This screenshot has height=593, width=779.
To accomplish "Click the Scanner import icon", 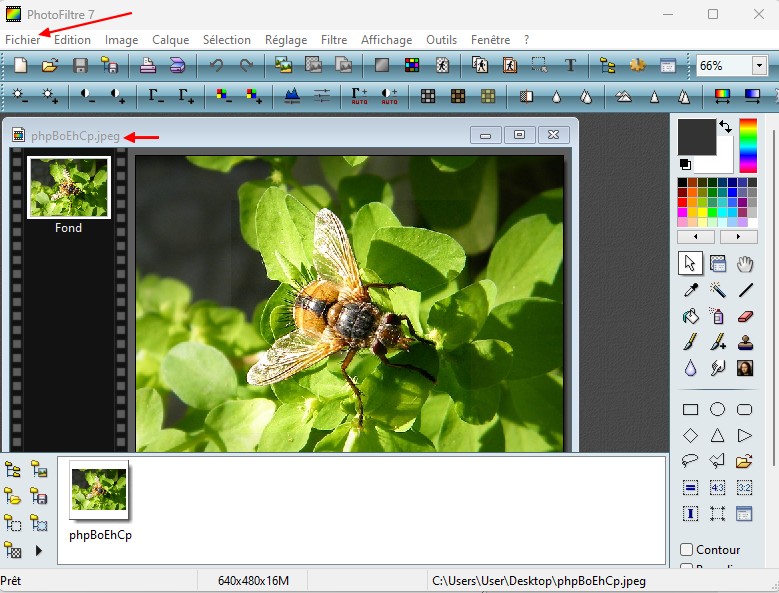I will tap(177, 66).
